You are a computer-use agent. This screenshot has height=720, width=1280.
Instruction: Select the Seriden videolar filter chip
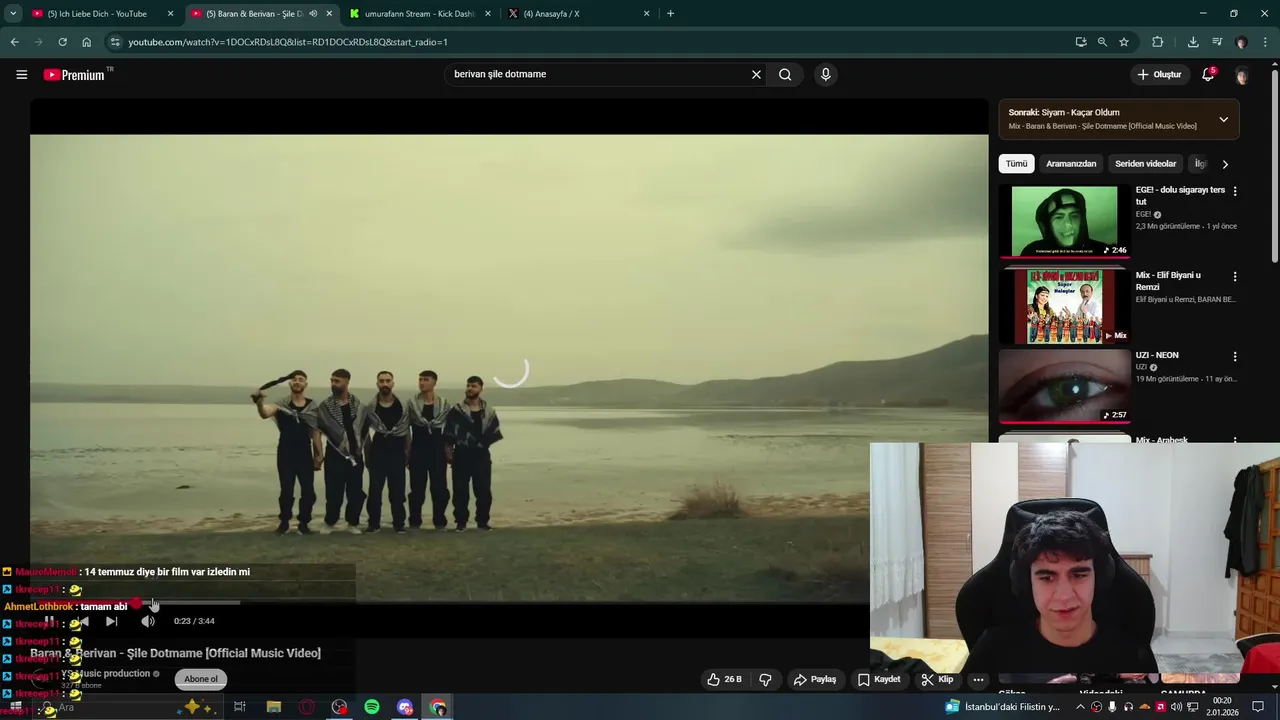(1146, 164)
